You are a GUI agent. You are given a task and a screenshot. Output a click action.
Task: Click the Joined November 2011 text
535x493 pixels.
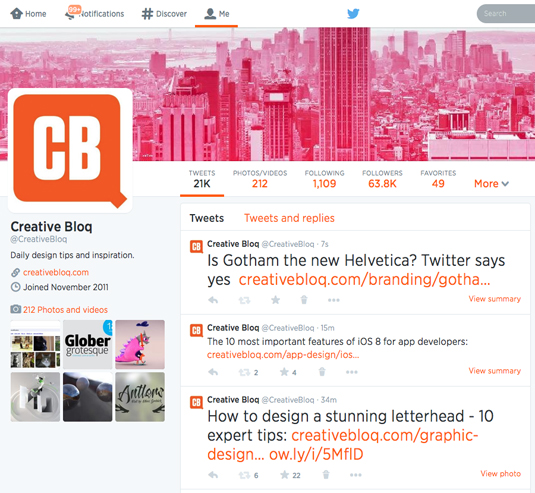(66, 287)
